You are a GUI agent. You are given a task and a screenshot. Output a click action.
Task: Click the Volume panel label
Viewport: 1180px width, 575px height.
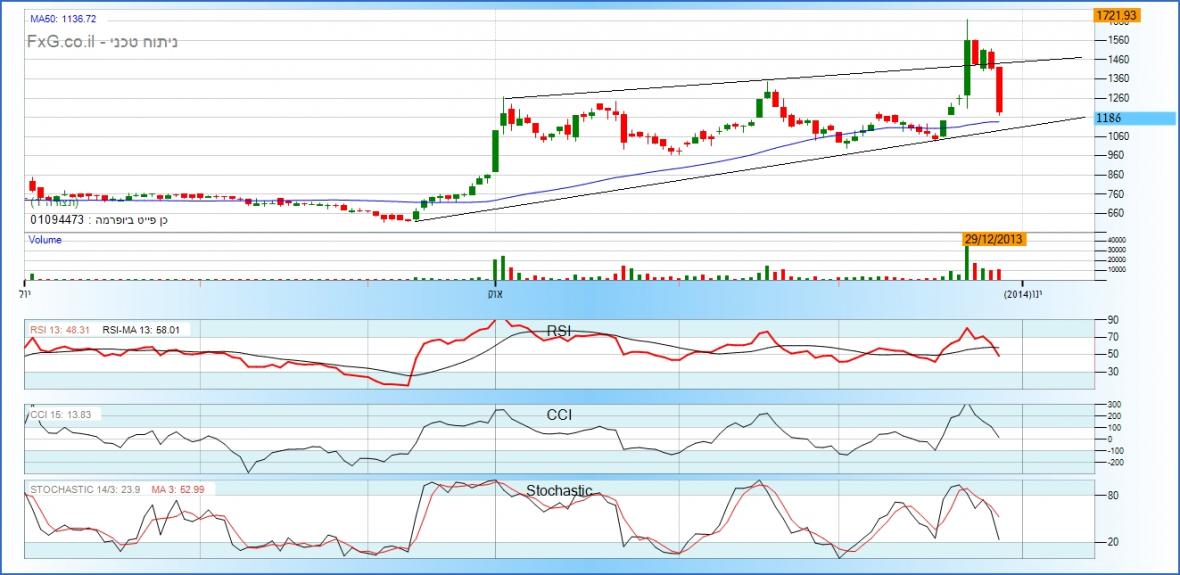(x=45, y=240)
